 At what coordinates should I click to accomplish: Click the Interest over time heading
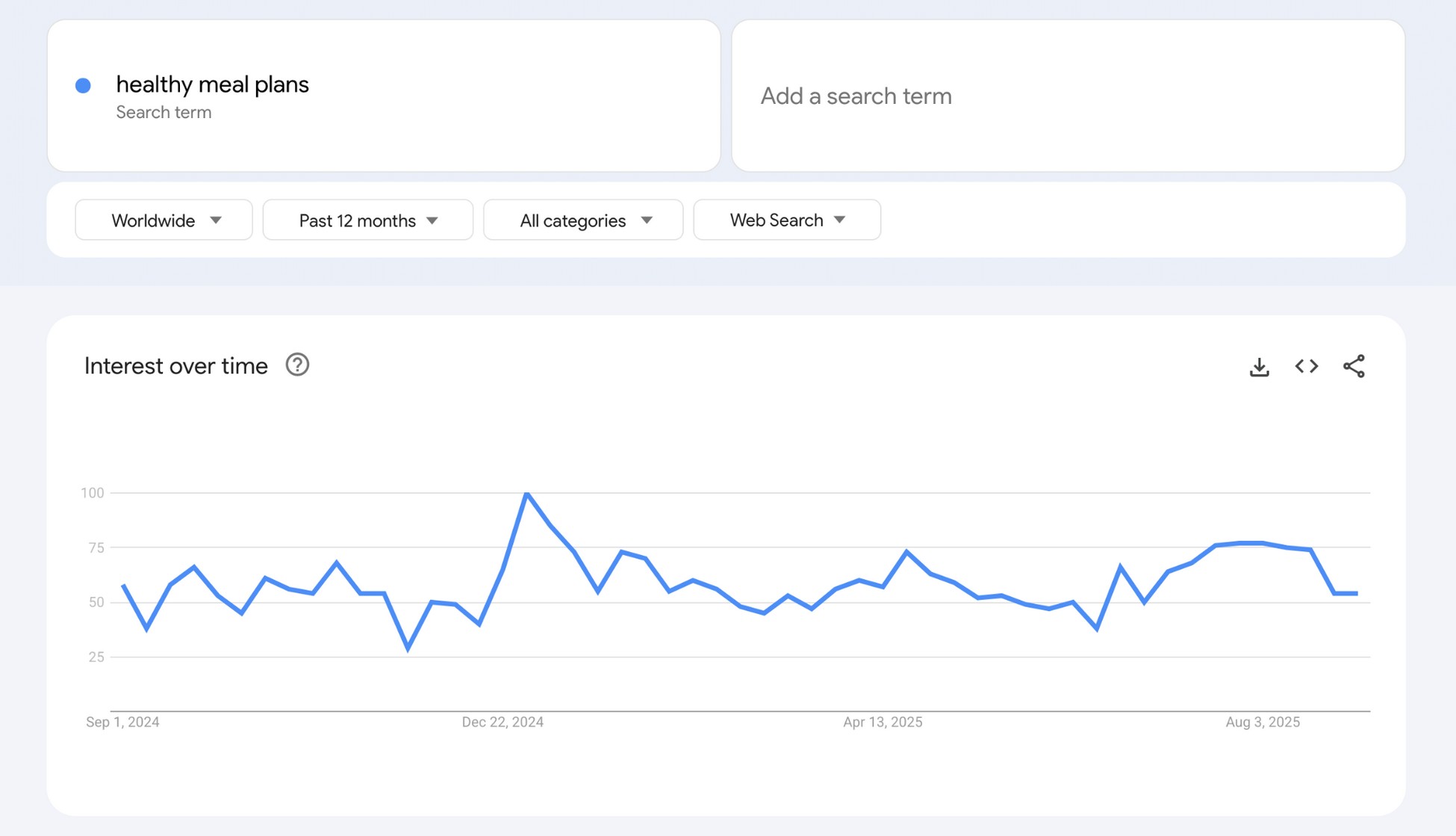click(x=176, y=365)
